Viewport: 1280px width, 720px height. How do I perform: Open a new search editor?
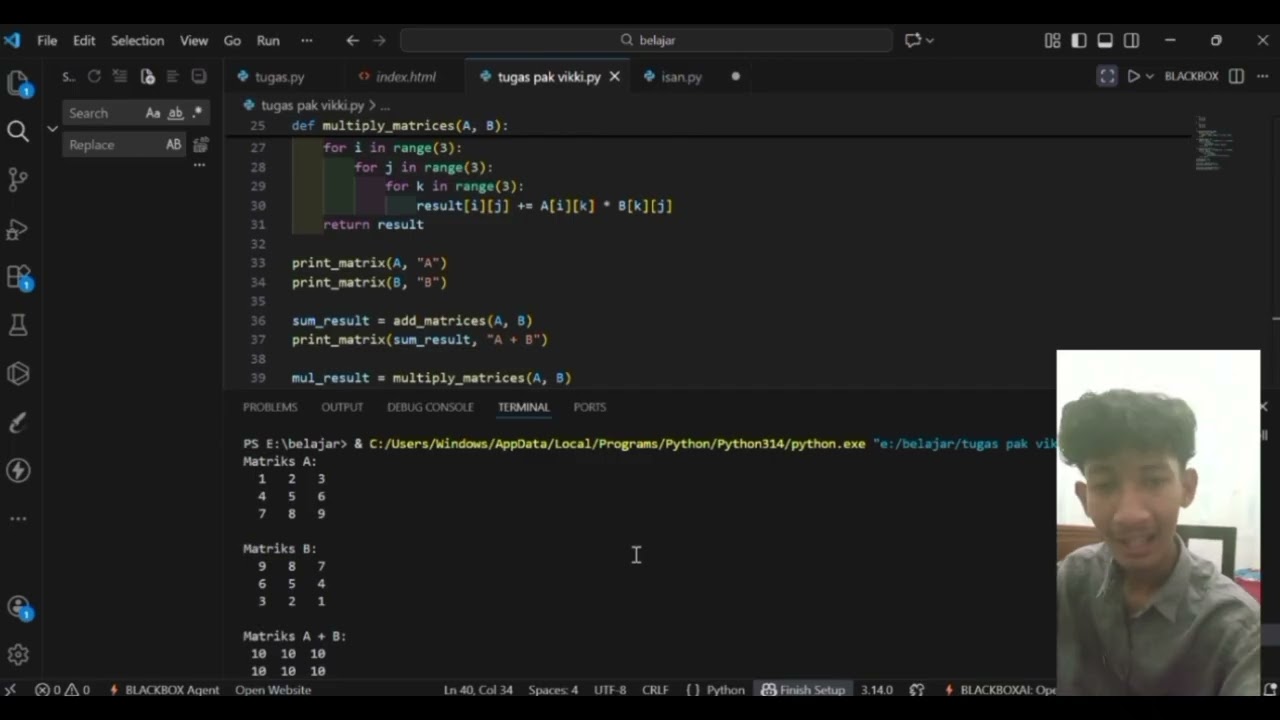point(147,76)
